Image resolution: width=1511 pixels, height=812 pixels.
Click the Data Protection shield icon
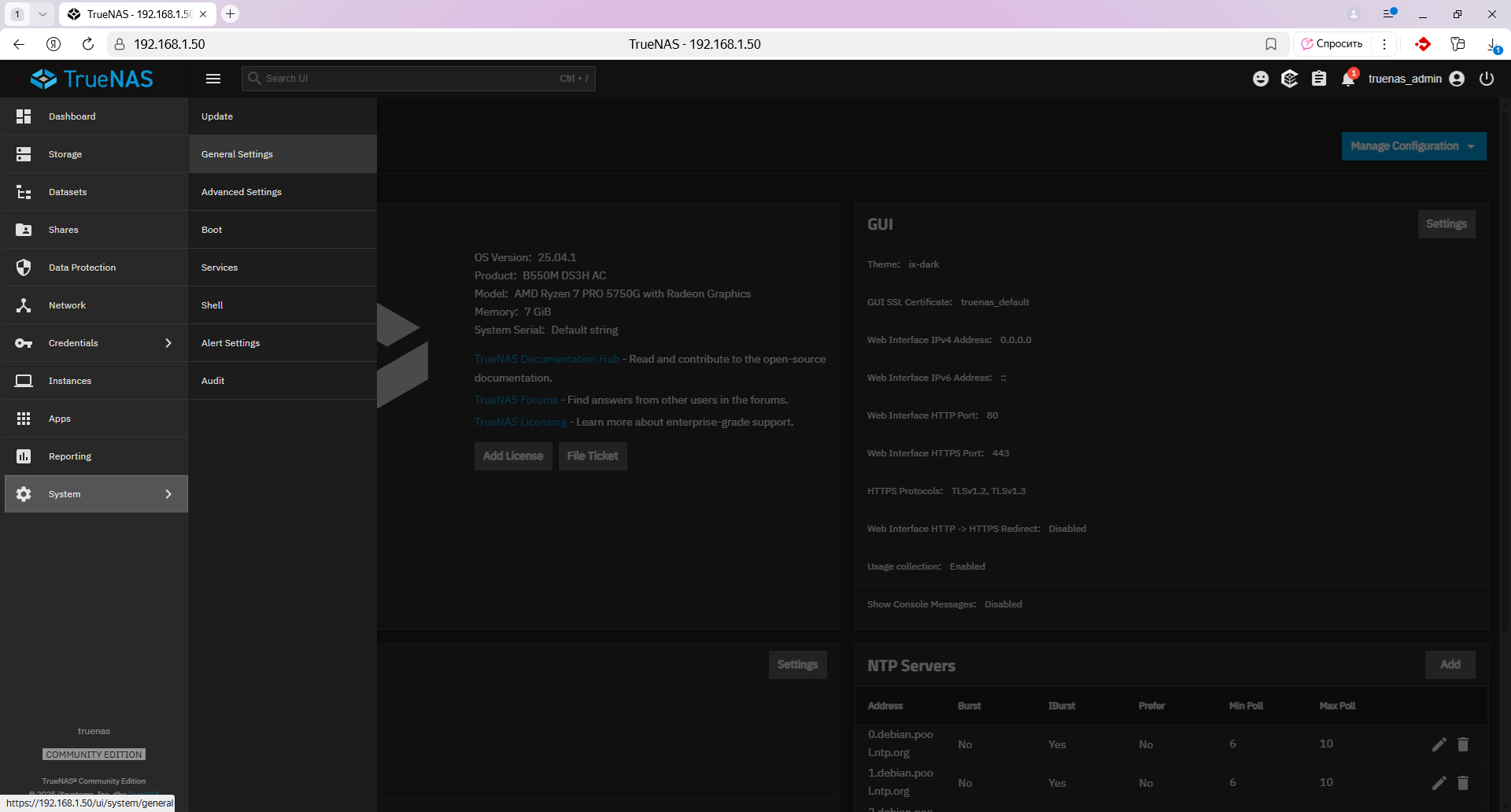pyautogui.click(x=24, y=268)
